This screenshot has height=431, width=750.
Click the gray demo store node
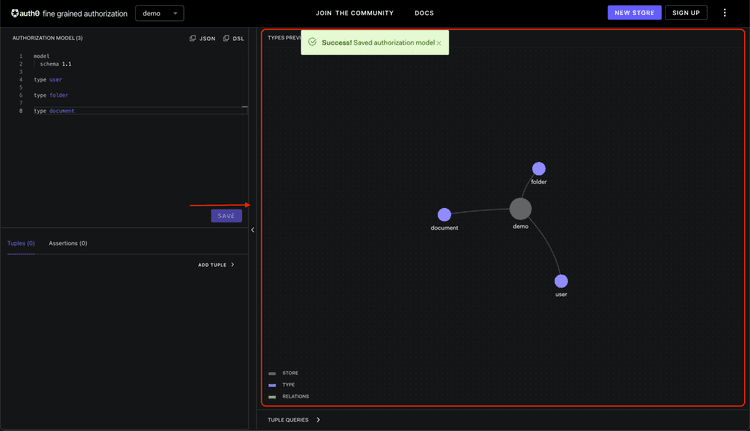pyautogui.click(x=520, y=209)
